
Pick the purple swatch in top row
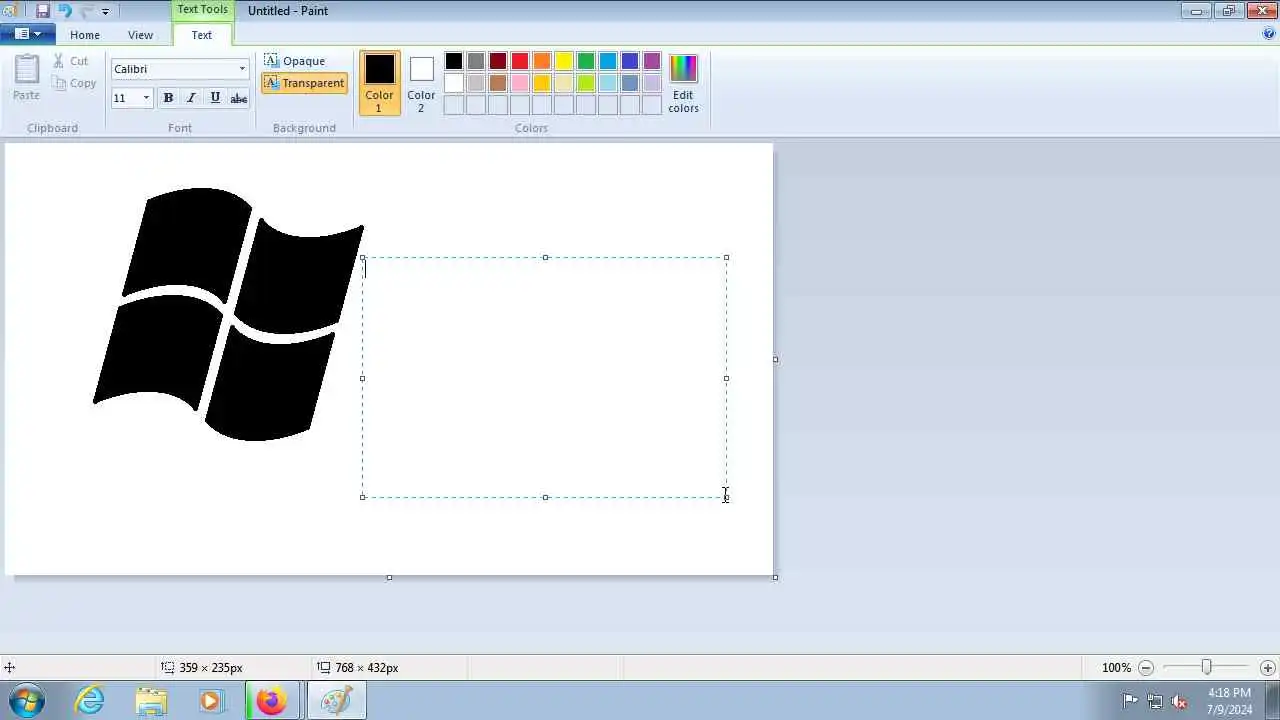(652, 61)
